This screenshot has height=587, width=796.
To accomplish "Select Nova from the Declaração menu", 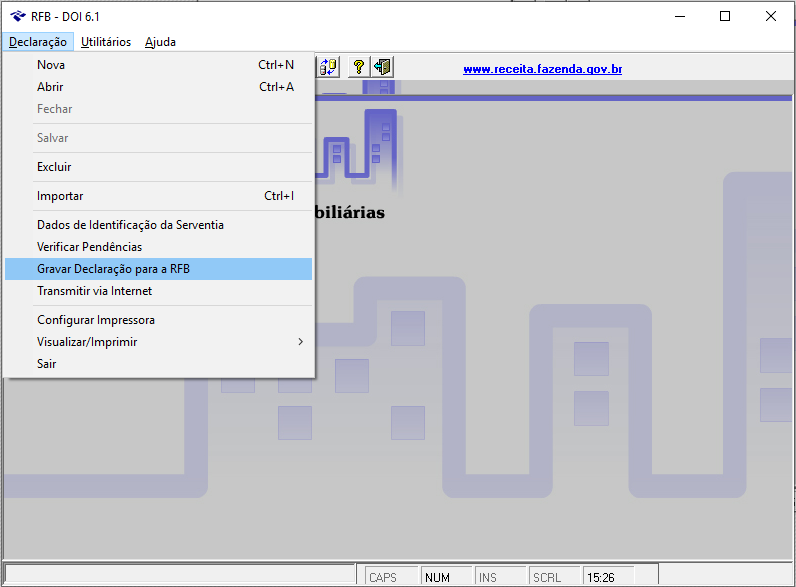I will point(51,65).
